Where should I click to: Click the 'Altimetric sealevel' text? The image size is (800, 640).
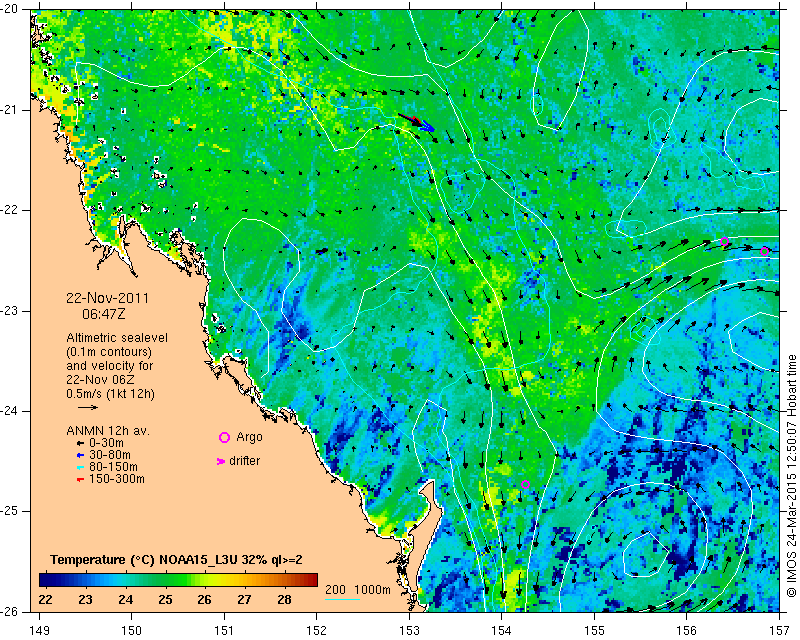pos(117,338)
